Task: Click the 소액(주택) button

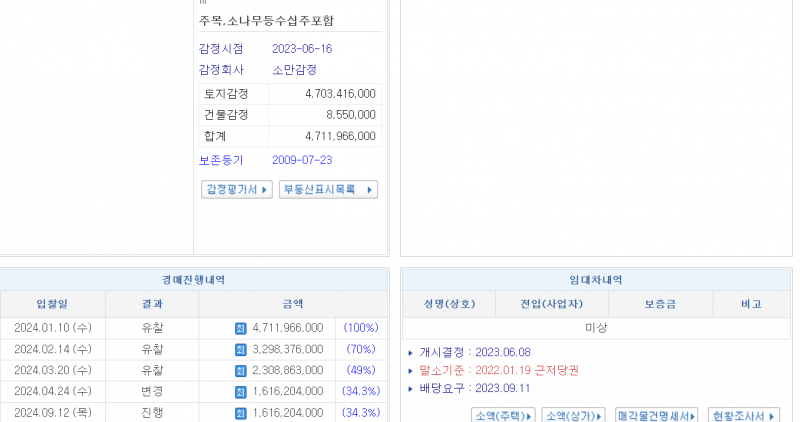Action: point(503,415)
